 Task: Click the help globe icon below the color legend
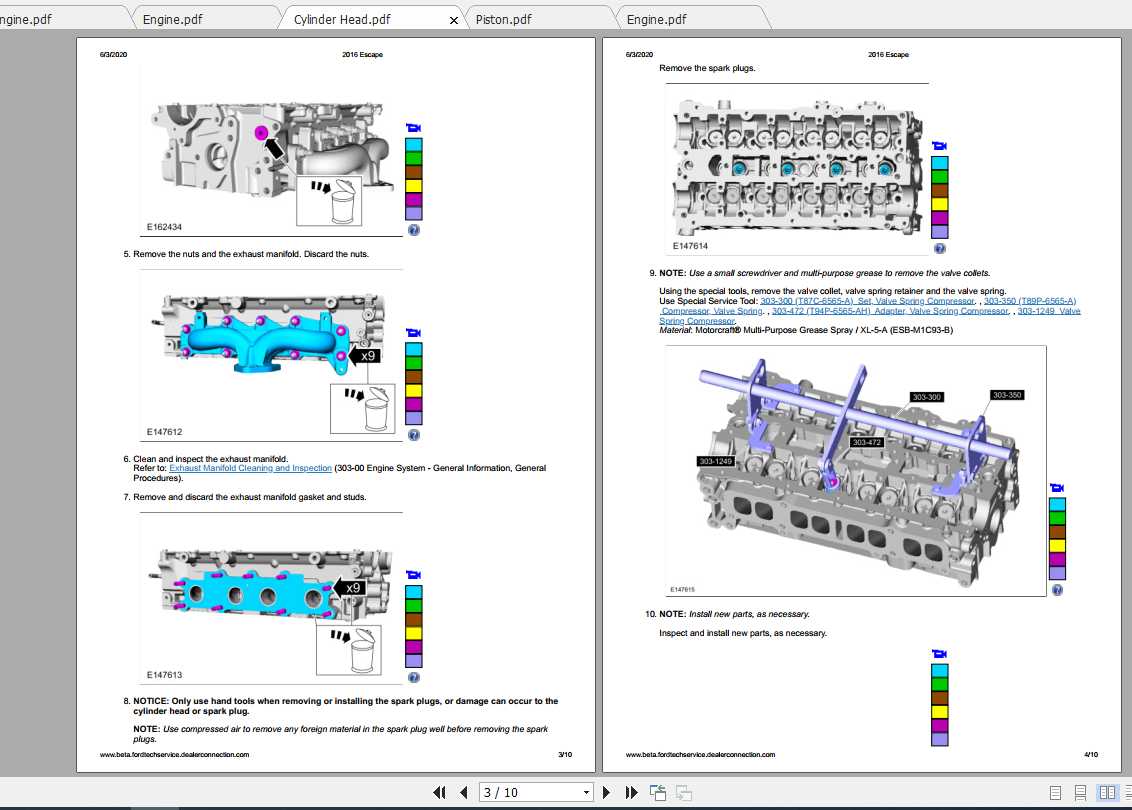(413, 228)
